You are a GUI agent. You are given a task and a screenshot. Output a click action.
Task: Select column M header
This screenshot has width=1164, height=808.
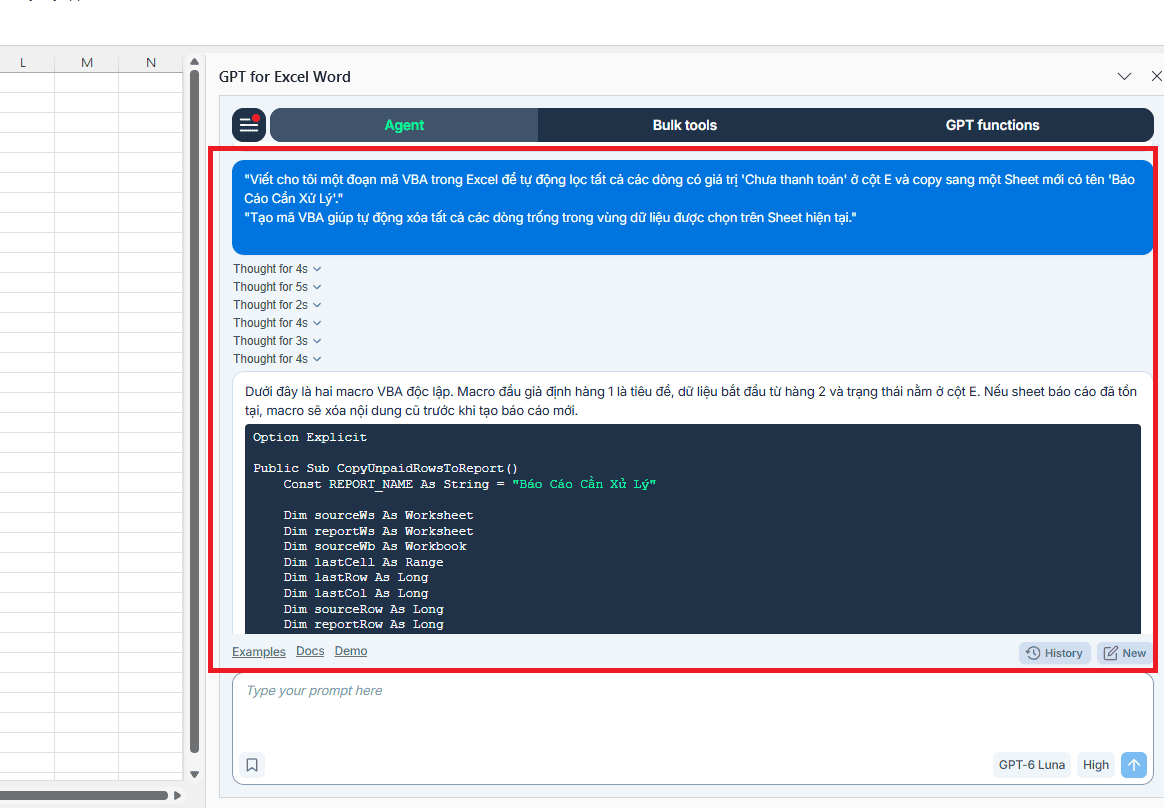(x=87, y=62)
